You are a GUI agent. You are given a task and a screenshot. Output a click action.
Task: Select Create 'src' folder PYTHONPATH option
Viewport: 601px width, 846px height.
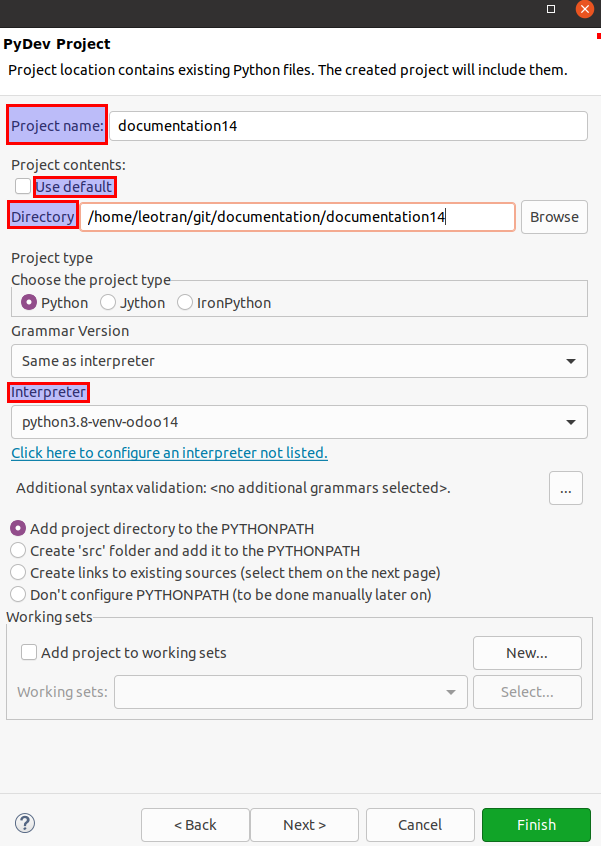[18, 550]
